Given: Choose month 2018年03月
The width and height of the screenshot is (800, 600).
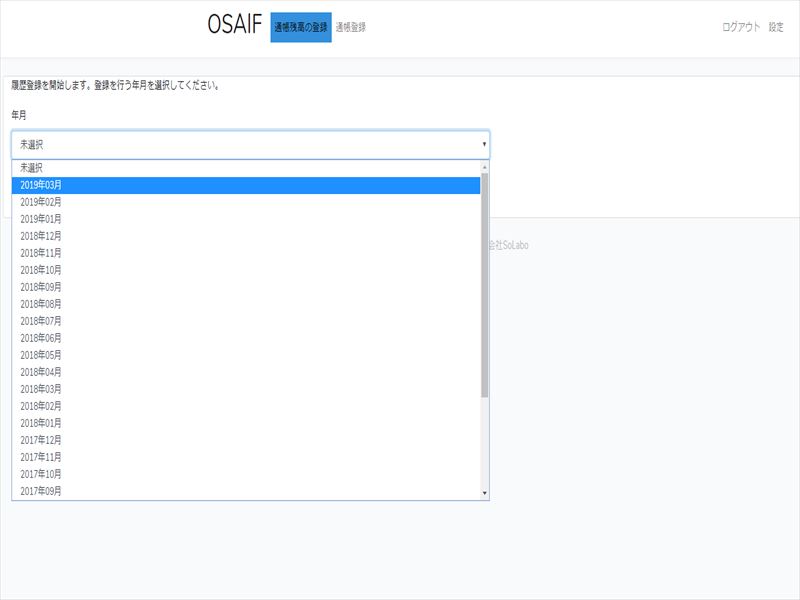Looking at the screenshot, I should click(x=246, y=389).
